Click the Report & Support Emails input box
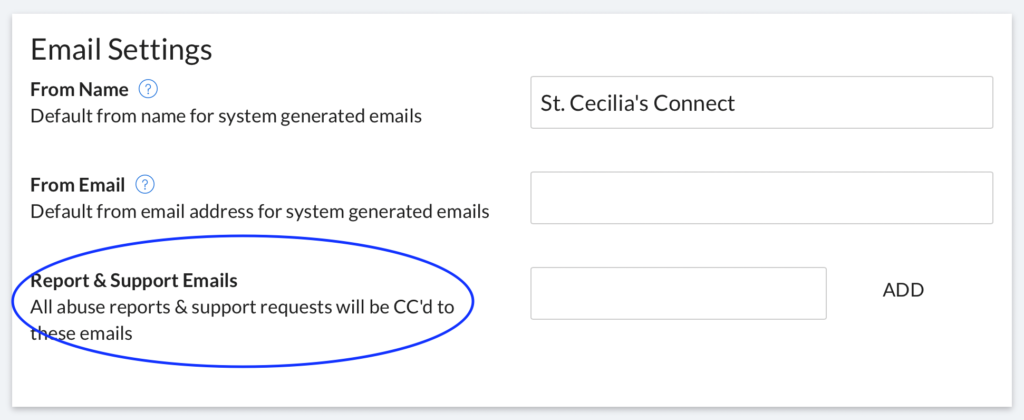Screen dimensions: 1024x420 679,293
